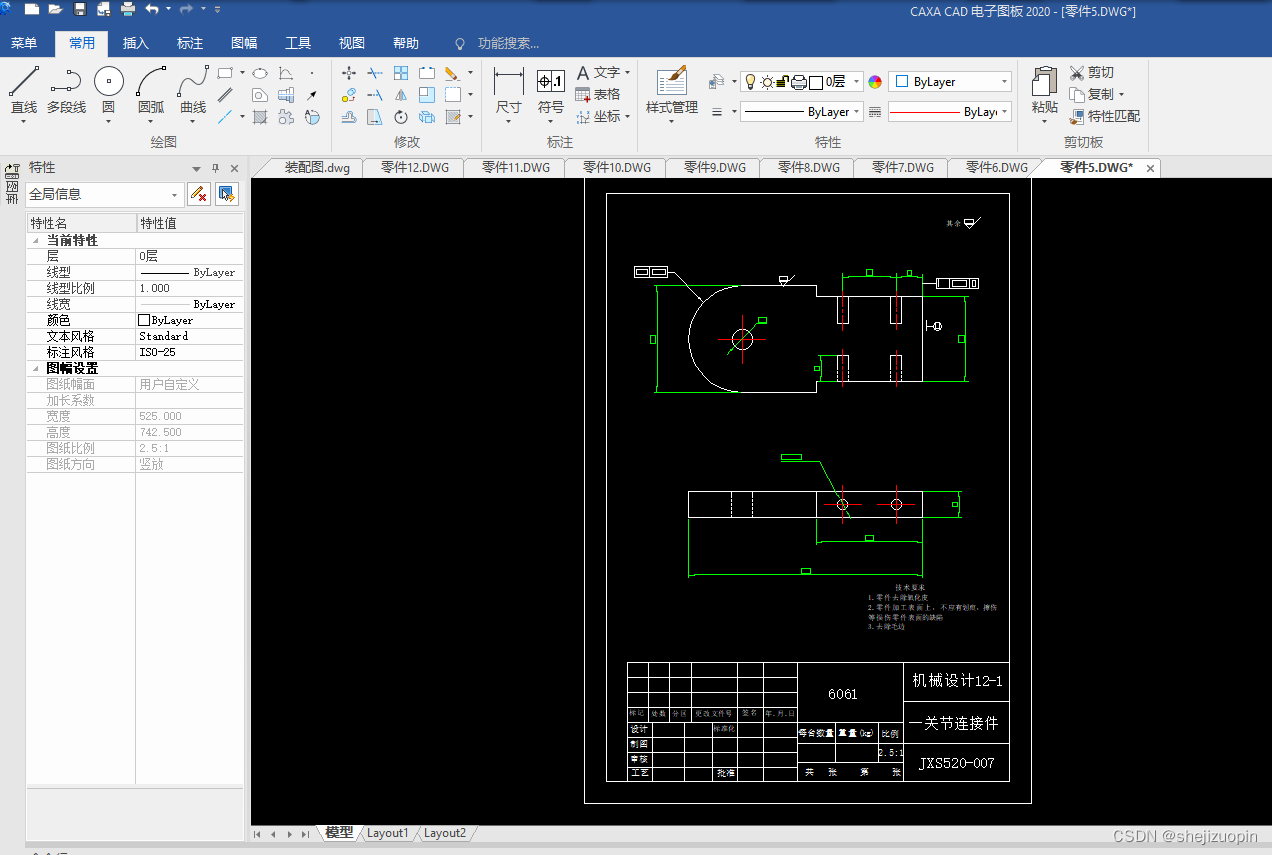The height and width of the screenshot is (855, 1272).
Task: Open the 装配图.dwg document tab
Action: [x=316, y=168]
